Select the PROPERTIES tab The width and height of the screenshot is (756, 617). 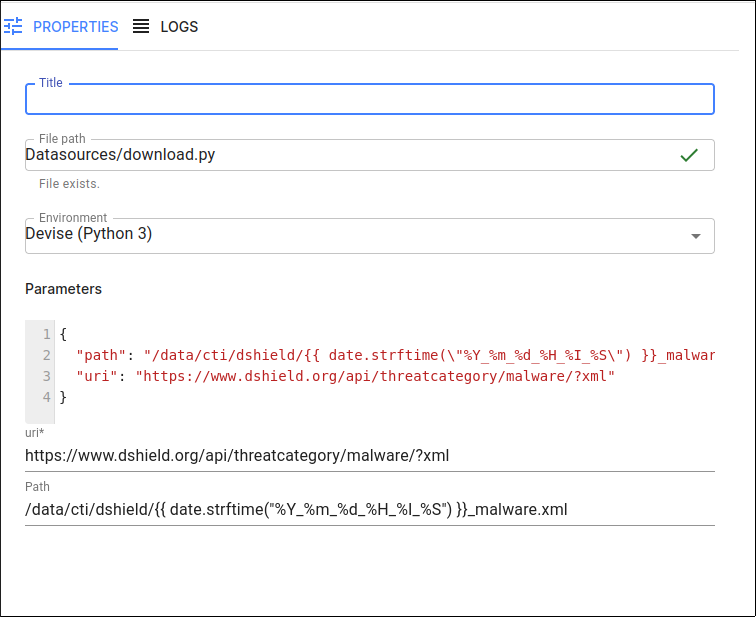coord(60,26)
